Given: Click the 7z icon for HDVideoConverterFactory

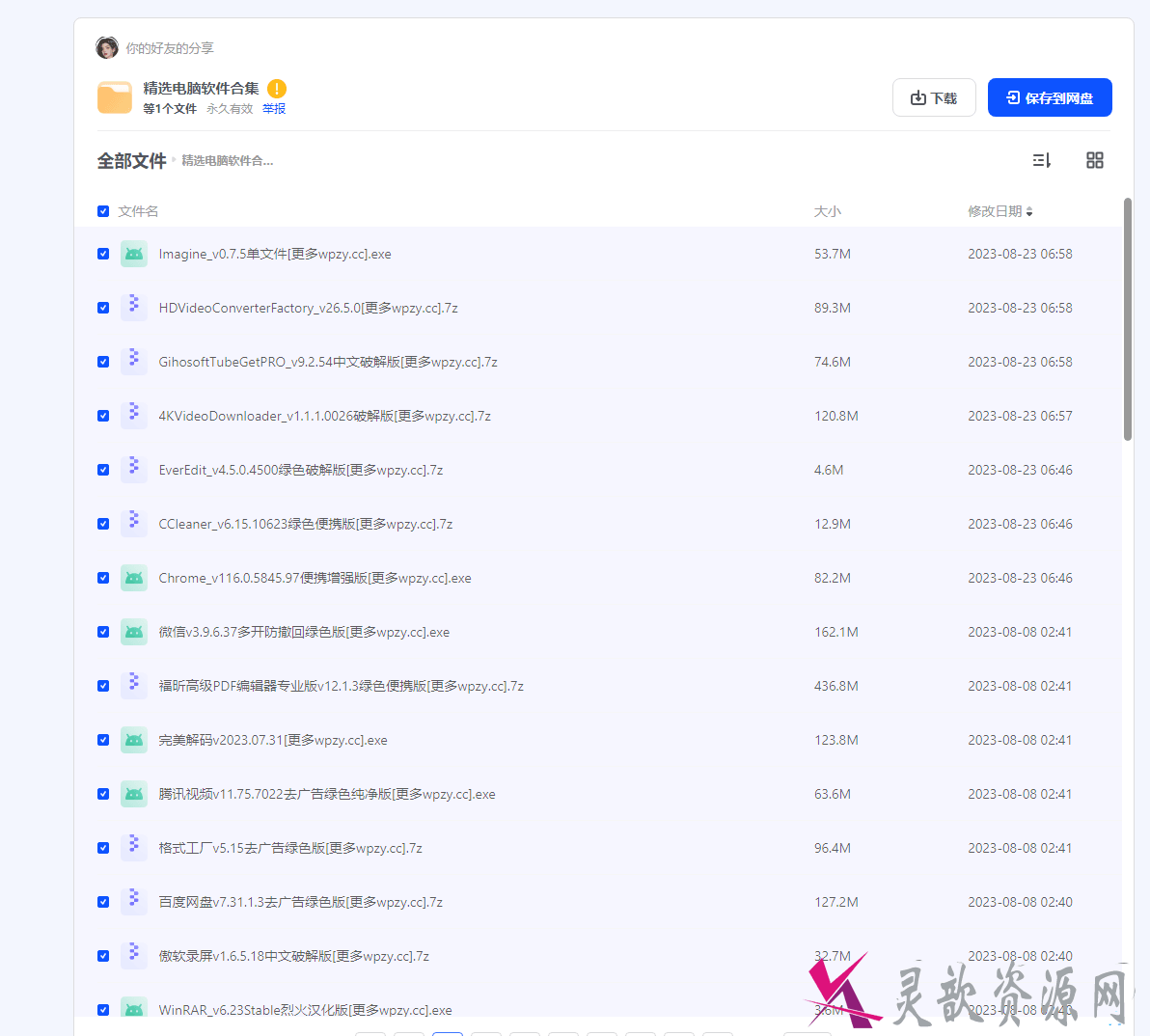Looking at the screenshot, I should tap(133, 308).
